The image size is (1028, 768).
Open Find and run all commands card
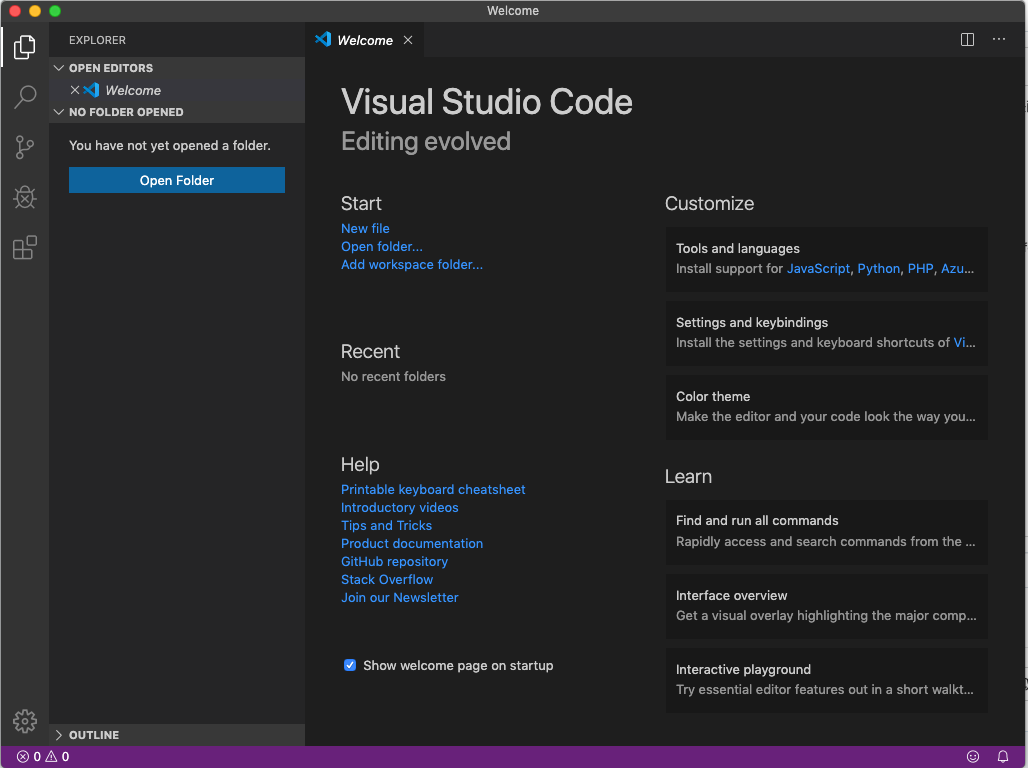[827, 532]
